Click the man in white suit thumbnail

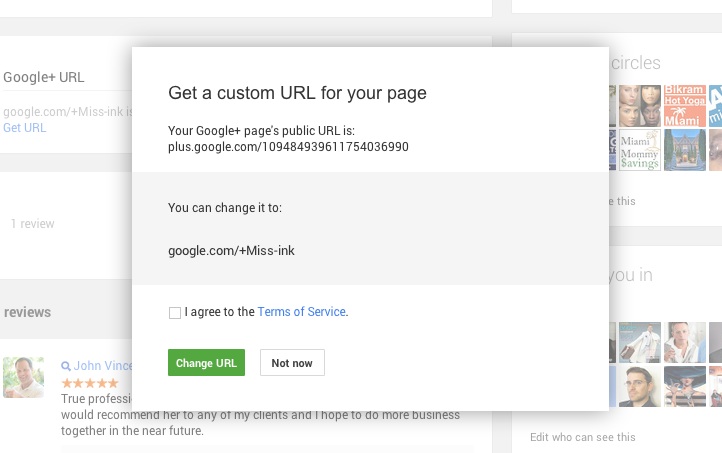click(640, 343)
